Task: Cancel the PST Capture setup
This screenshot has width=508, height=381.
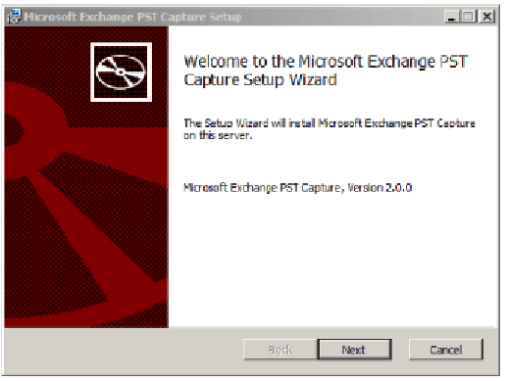Action: (x=446, y=349)
